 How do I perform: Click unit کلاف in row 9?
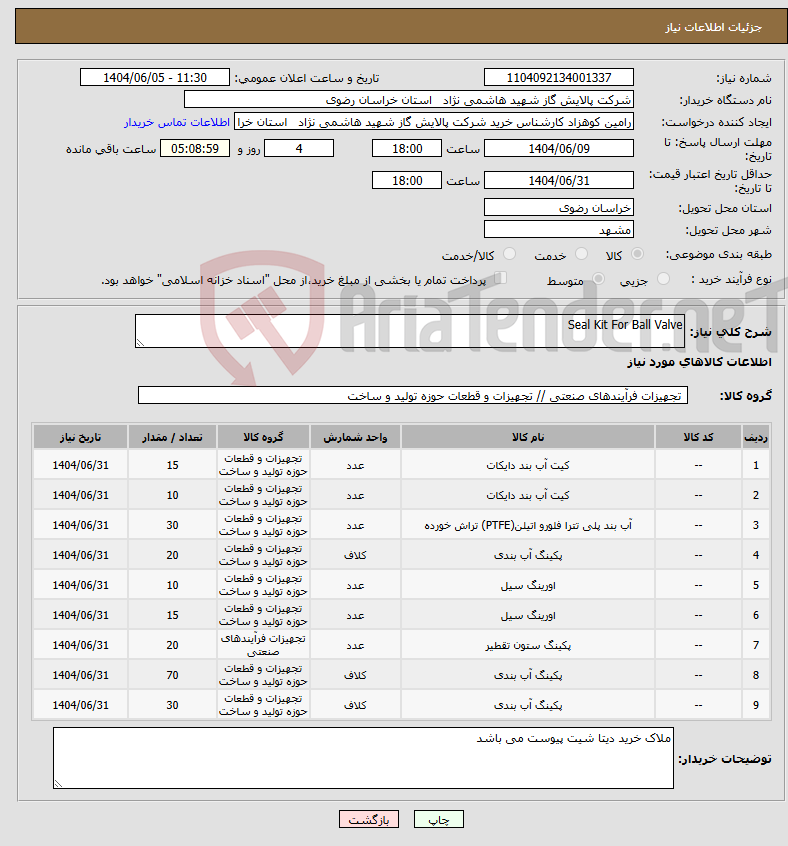(x=355, y=705)
